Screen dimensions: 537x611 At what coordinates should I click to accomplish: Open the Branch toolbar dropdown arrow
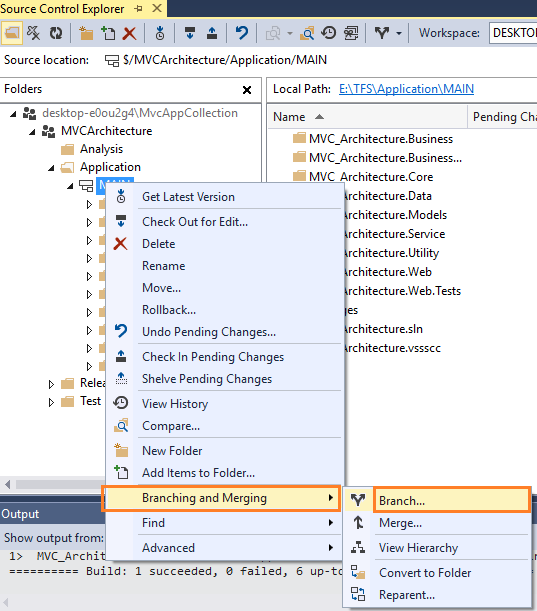pyautogui.click(x=399, y=34)
